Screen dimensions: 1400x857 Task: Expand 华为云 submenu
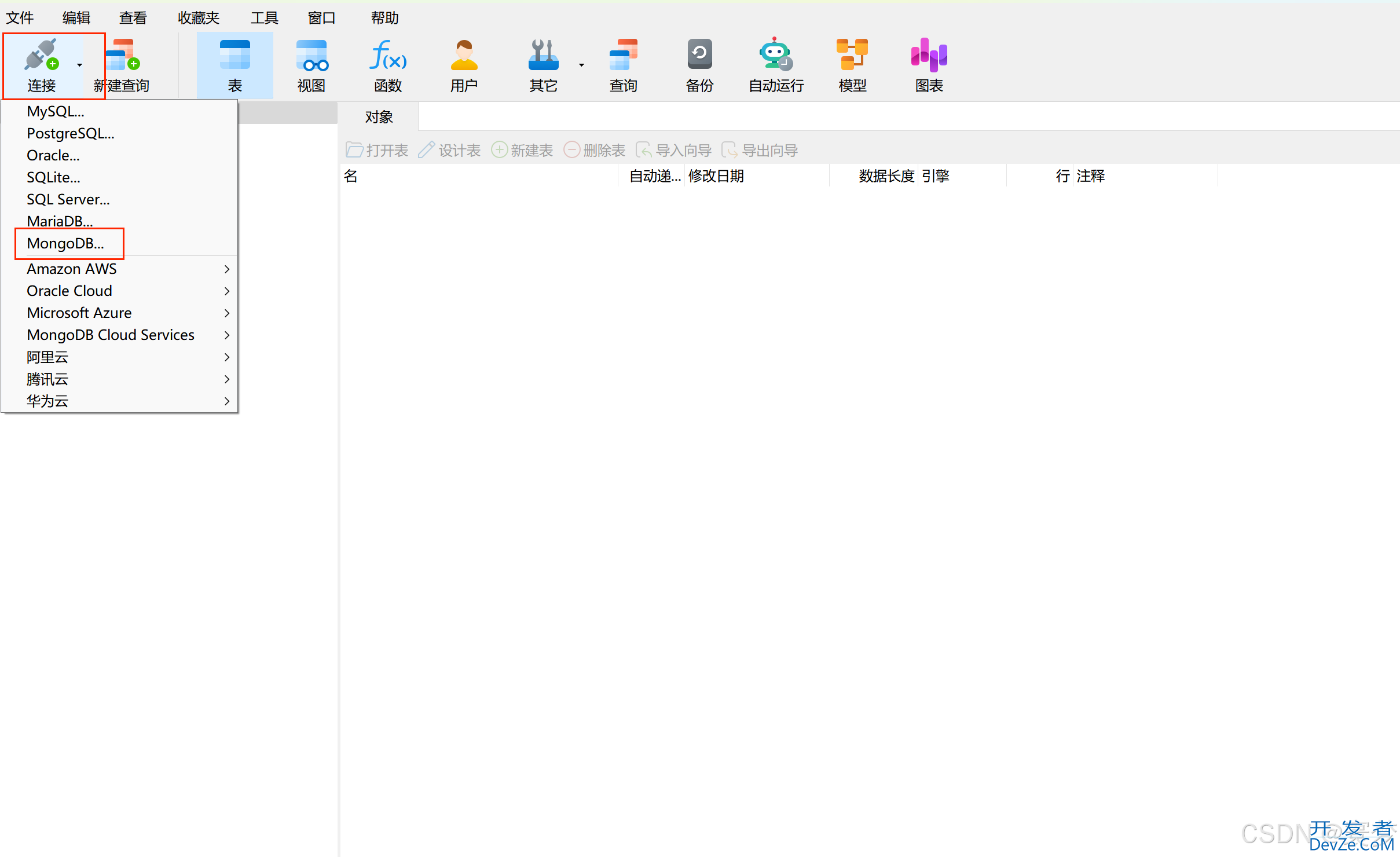(227, 401)
